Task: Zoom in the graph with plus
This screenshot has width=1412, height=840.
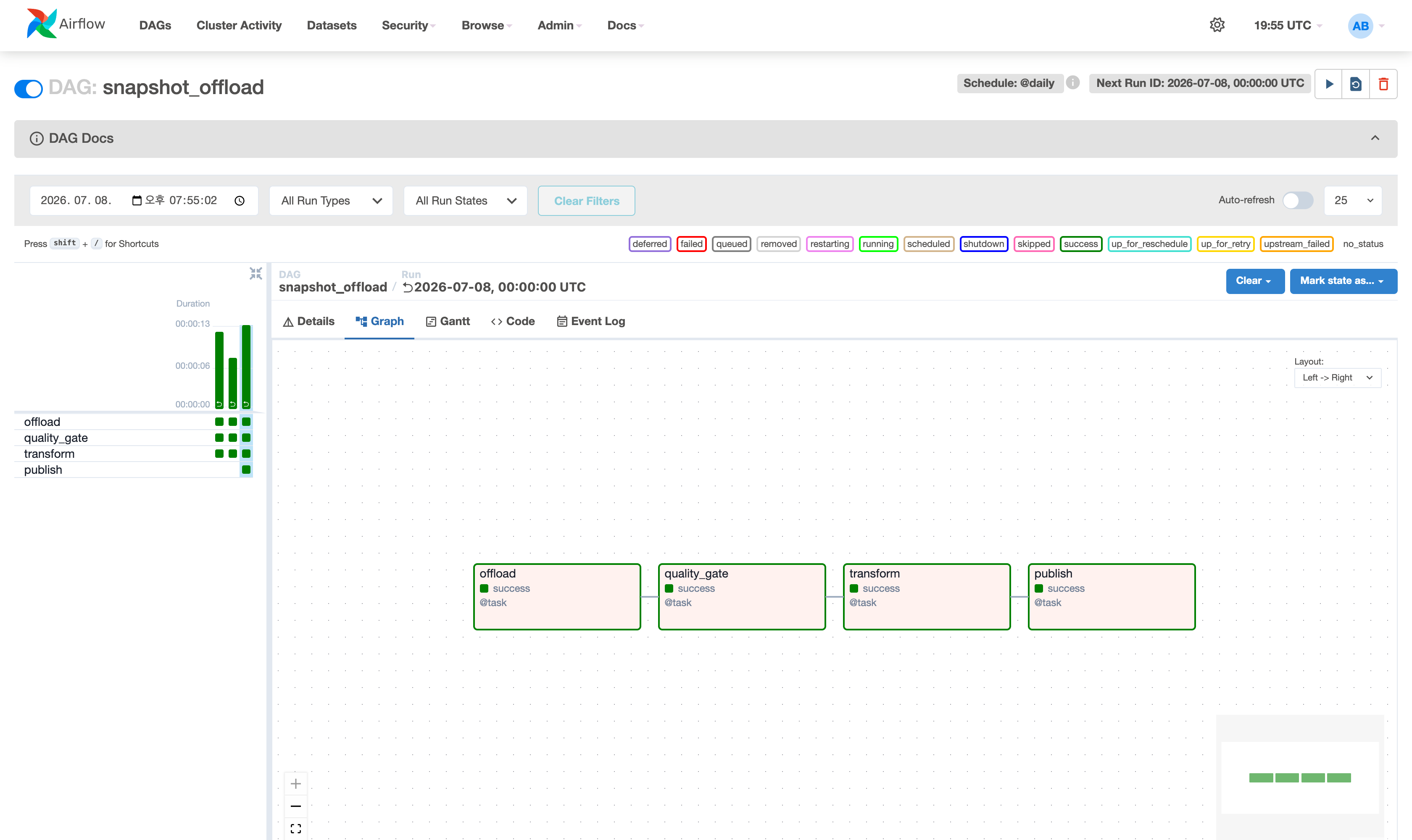Action: click(296, 784)
